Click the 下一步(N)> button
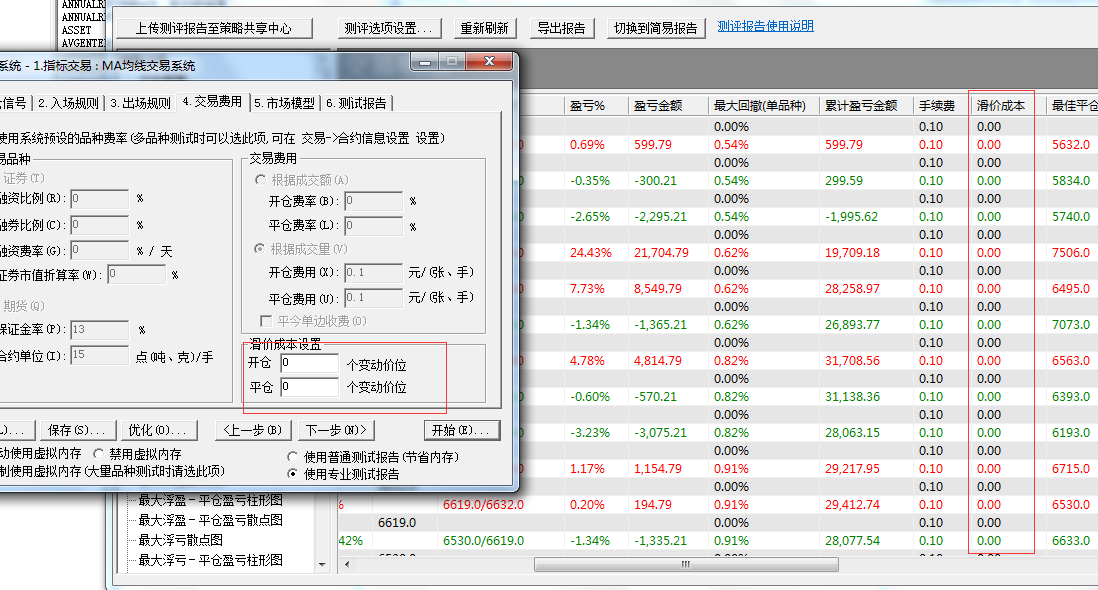The image size is (1098, 590). pos(337,430)
